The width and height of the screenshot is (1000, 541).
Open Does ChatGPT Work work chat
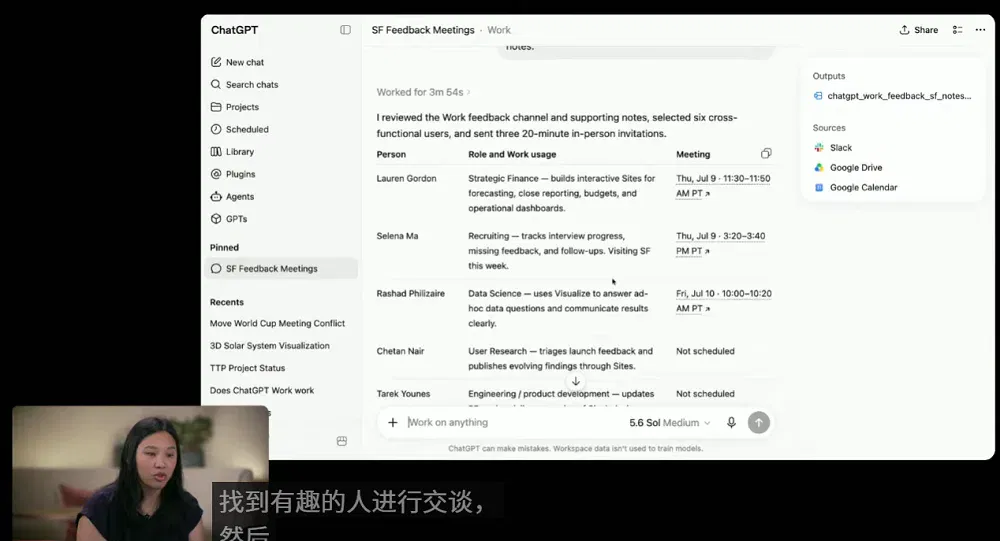(x=262, y=390)
